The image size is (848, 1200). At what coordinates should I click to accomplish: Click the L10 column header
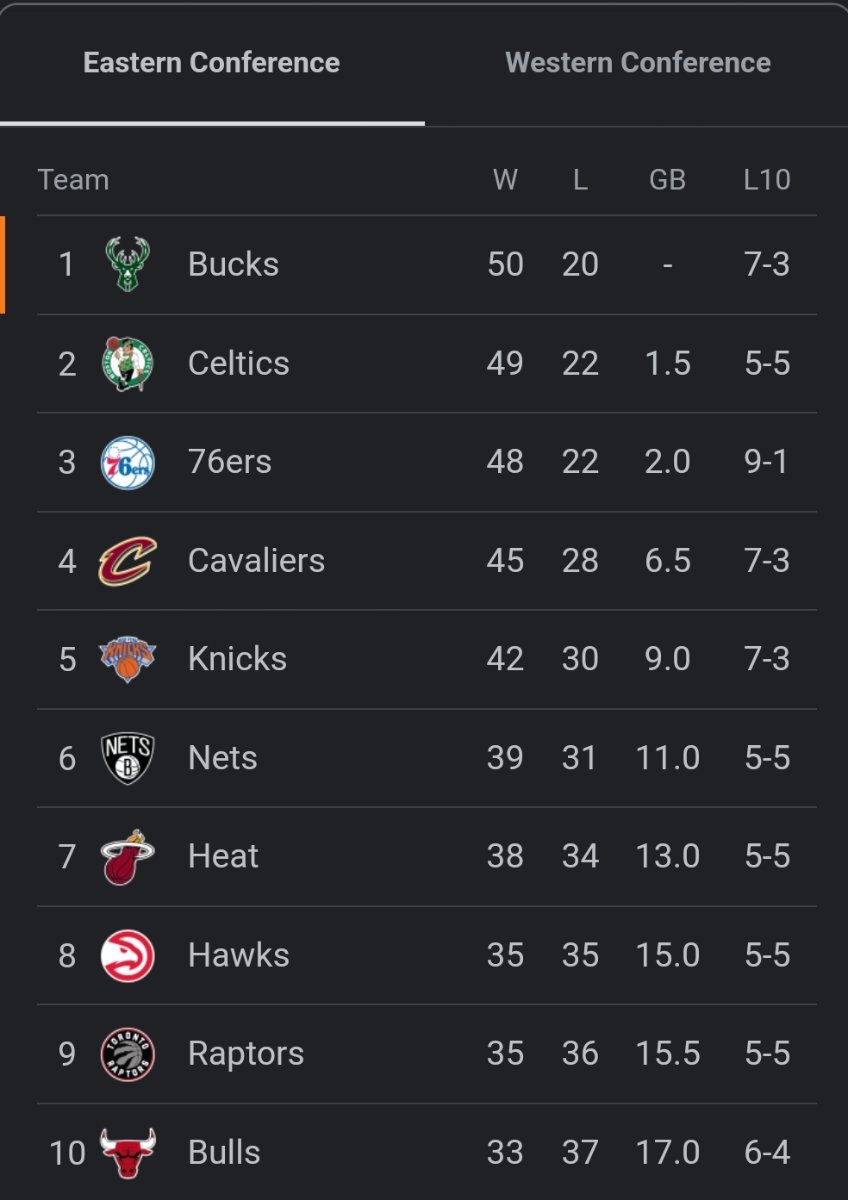[x=767, y=180]
